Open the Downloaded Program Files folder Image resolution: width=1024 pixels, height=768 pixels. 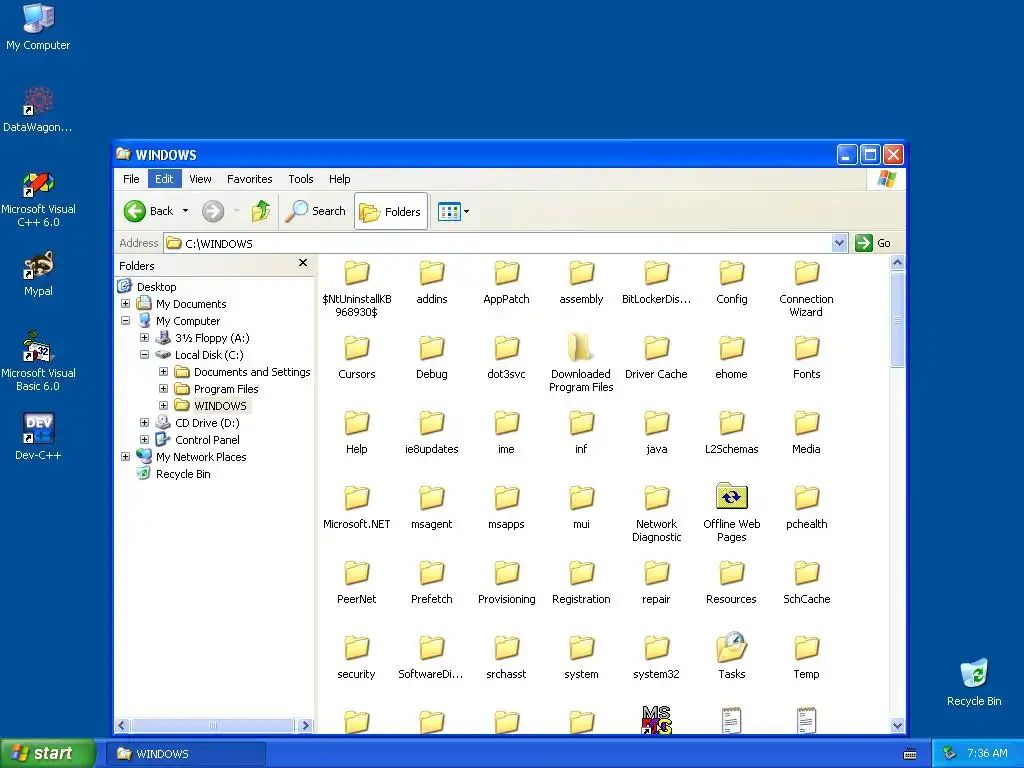[581, 361]
